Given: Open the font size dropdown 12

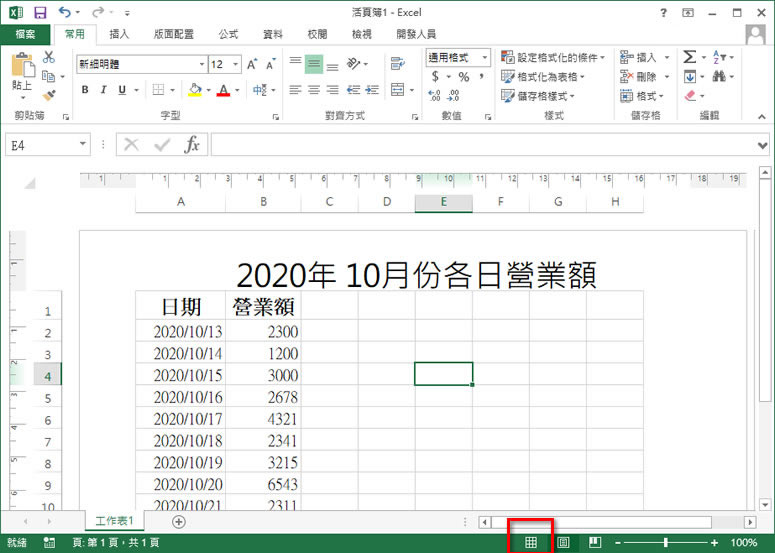Looking at the screenshot, I should [236, 64].
